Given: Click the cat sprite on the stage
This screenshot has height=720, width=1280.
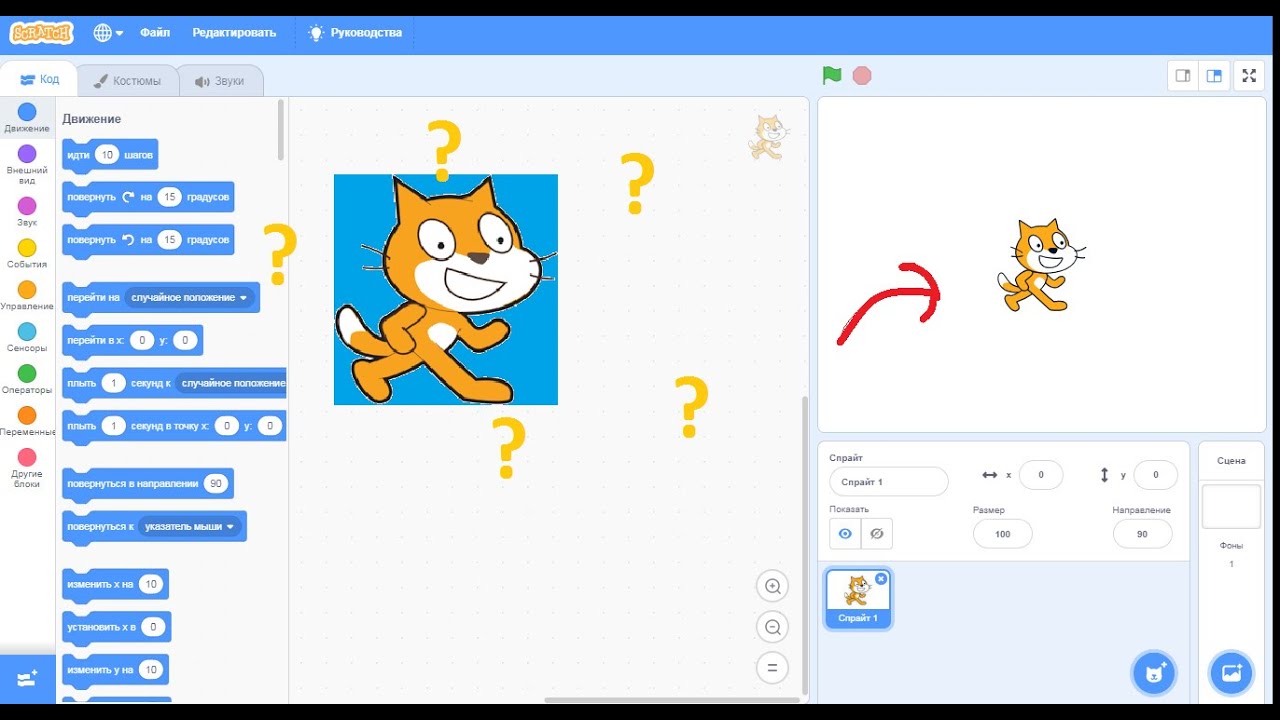Looking at the screenshot, I should pyautogui.click(x=1041, y=265).
